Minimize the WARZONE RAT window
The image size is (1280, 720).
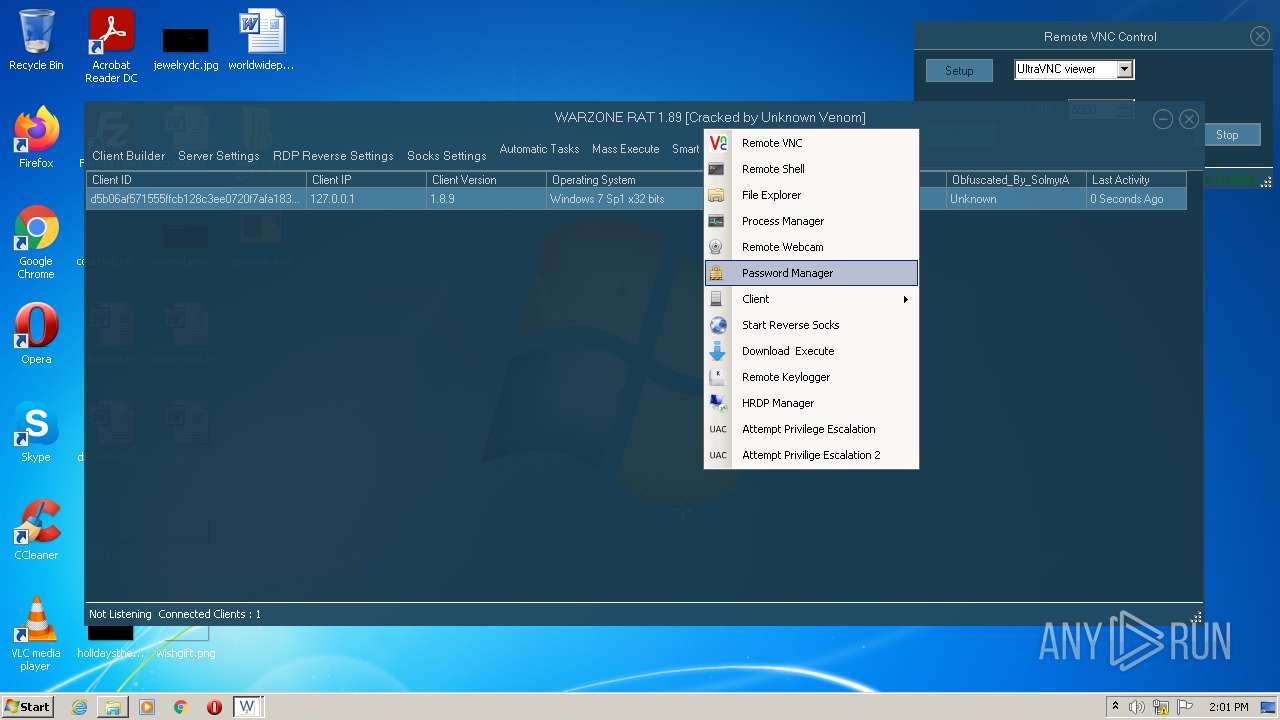tap(1163, 119)
